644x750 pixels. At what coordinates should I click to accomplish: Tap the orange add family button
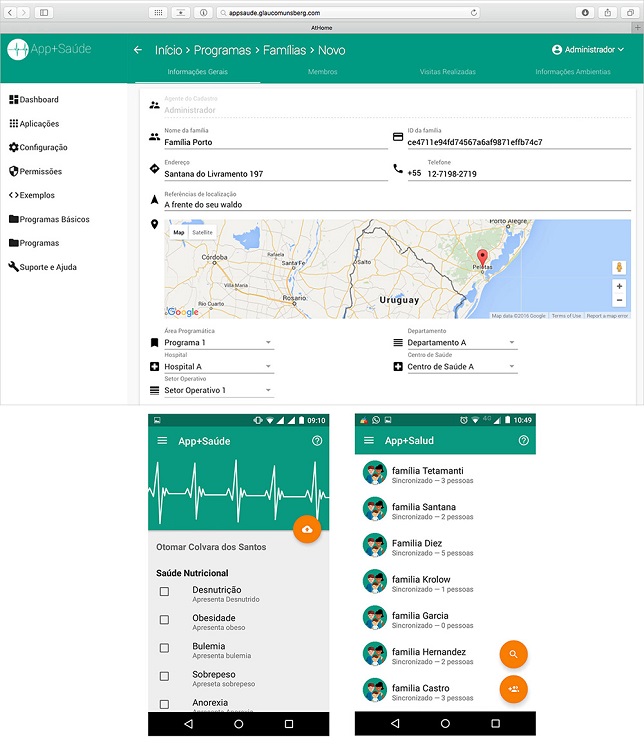point(513,689)
